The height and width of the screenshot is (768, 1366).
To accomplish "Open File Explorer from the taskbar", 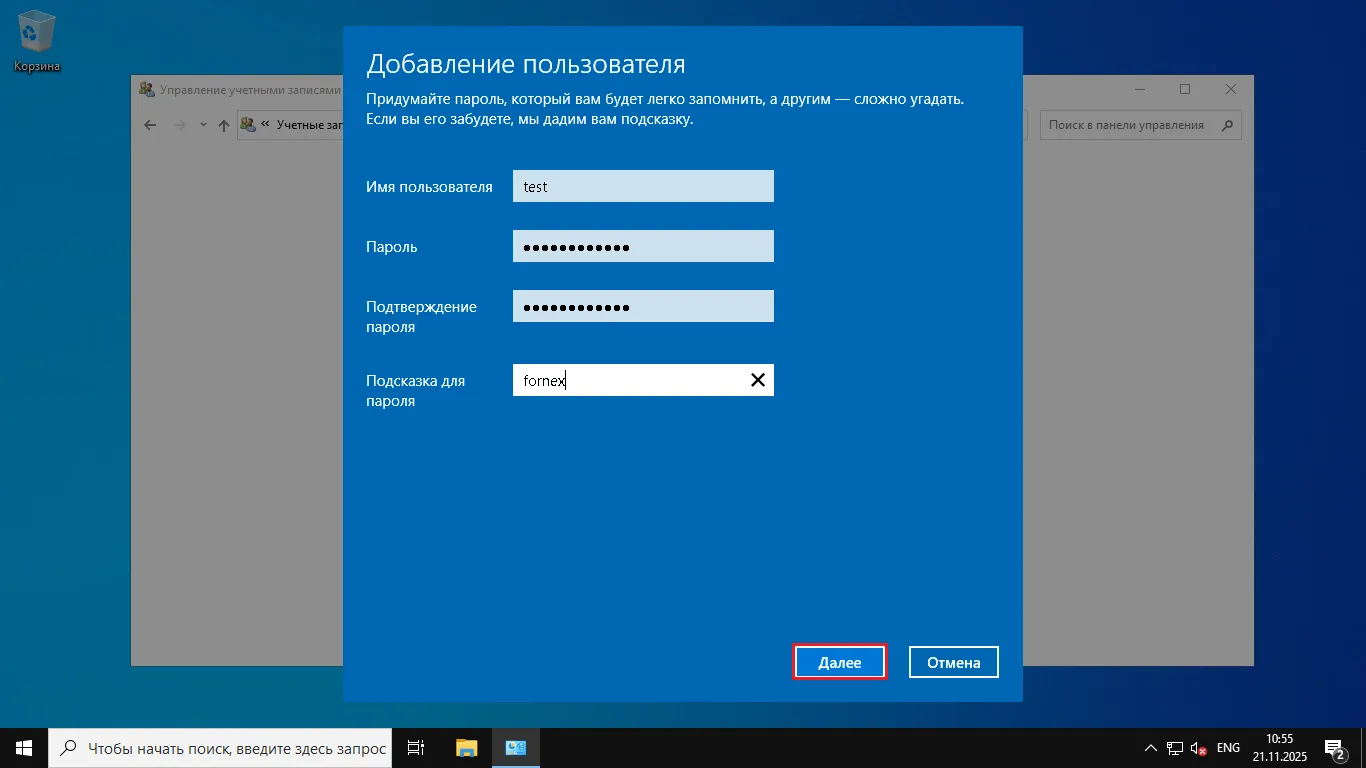I will (x=465, y=747).
